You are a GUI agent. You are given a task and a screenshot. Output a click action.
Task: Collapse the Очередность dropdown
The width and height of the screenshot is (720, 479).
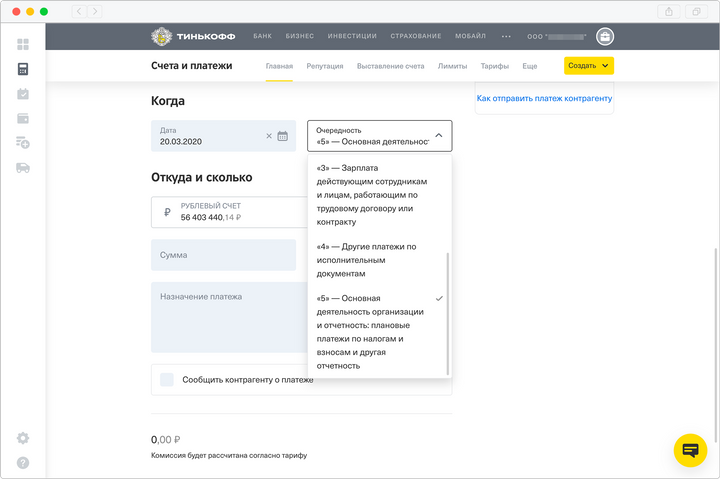[x=438, y=135]
